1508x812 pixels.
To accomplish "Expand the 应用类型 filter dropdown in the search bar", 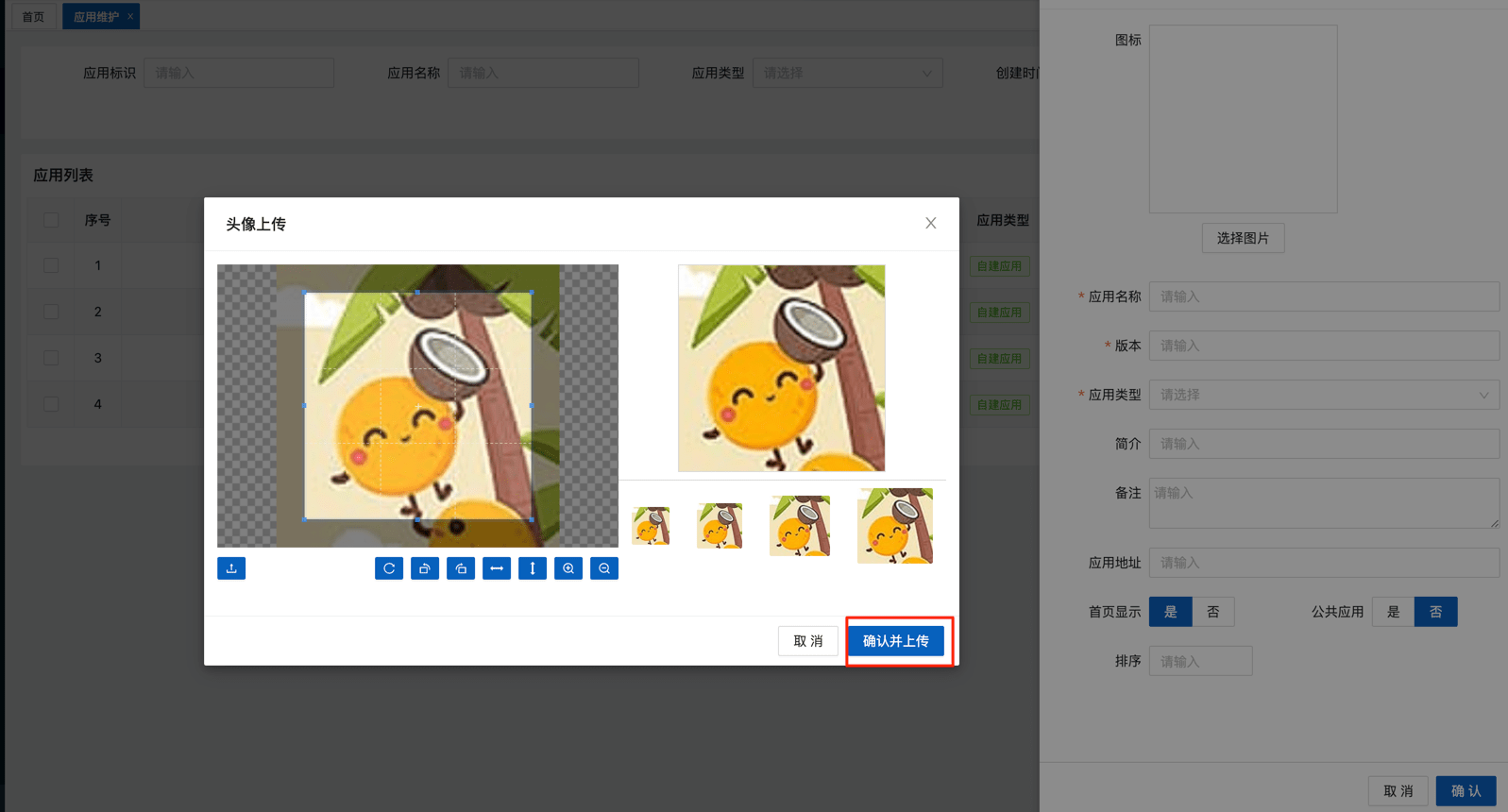I will pos(847,73).
